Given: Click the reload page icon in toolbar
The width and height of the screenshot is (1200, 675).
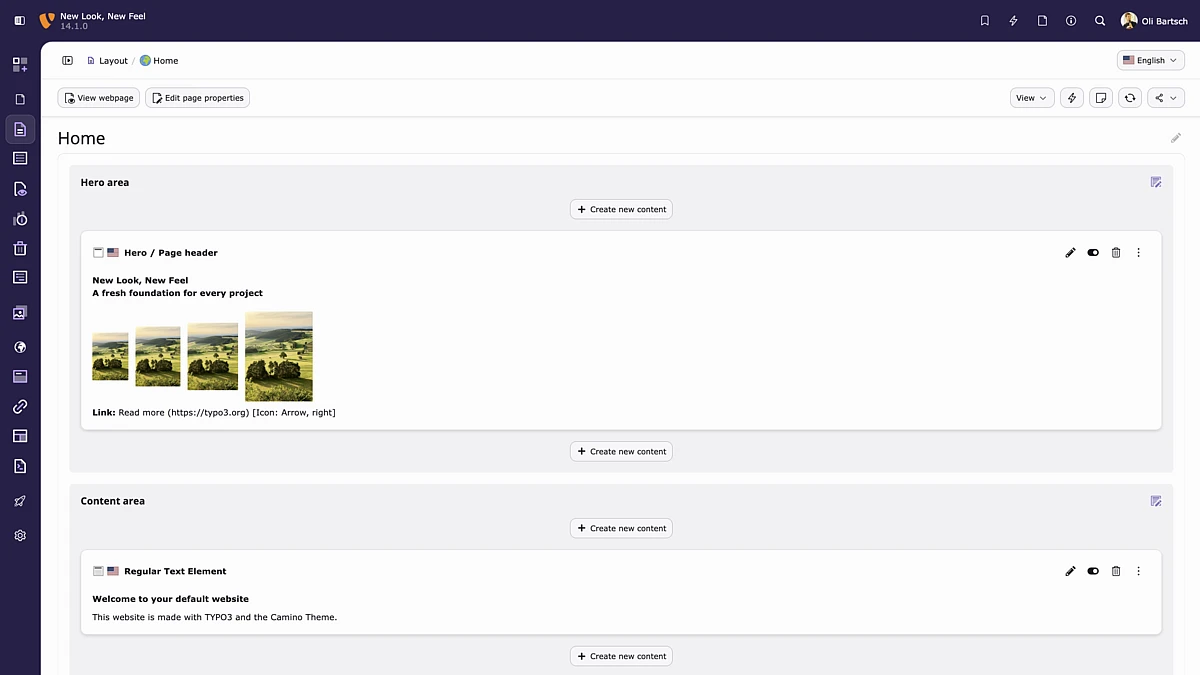Looking at the screenshot, I should click(x=1130, y=98).
